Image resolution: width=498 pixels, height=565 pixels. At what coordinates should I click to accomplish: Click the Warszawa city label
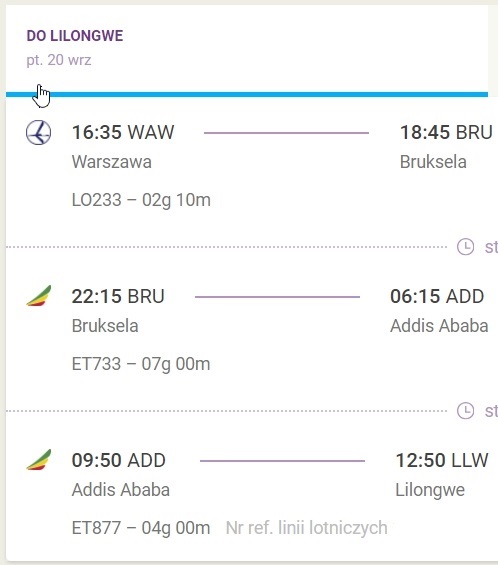tap(112, 161)
